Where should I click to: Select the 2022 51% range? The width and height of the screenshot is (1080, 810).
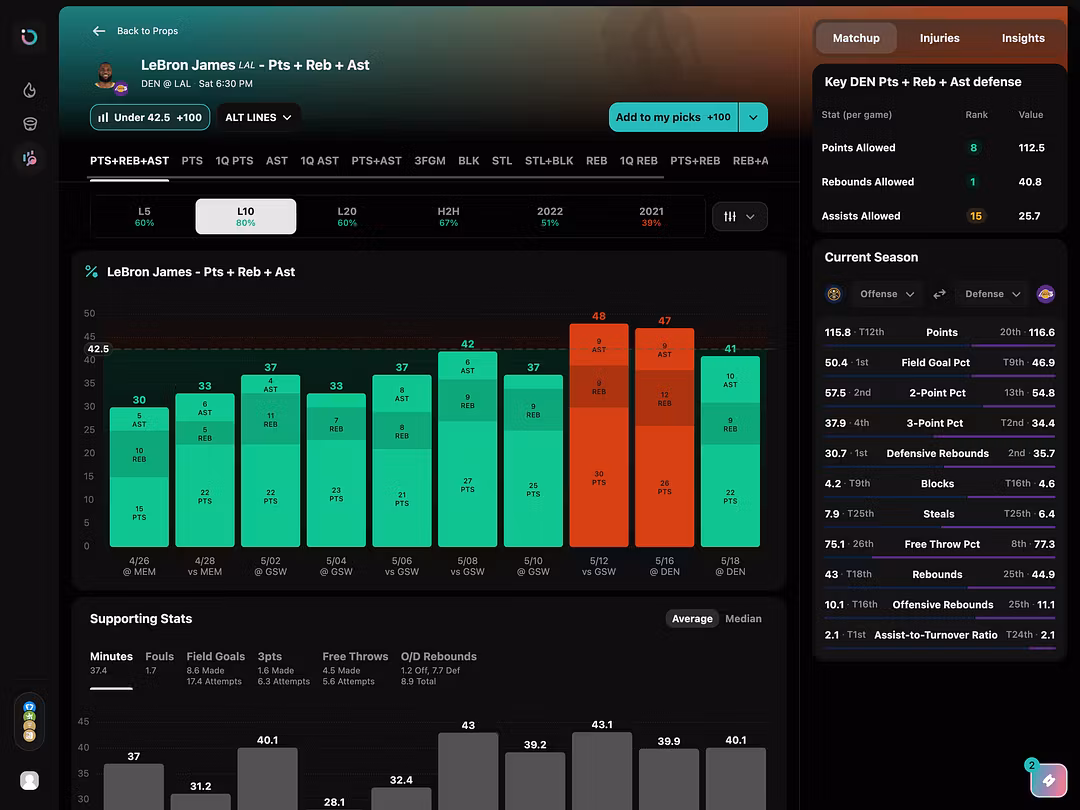[550, 216]
